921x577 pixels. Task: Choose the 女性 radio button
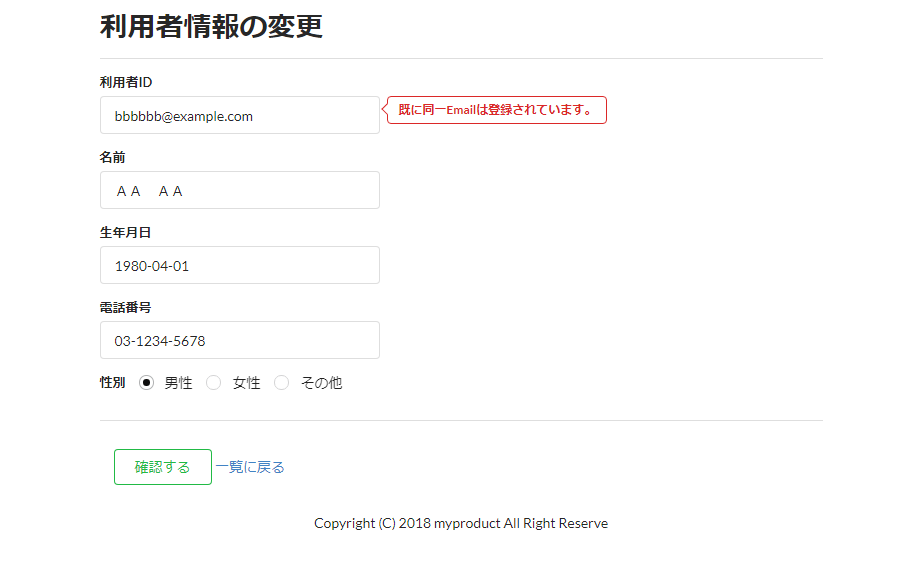[214, 383]
